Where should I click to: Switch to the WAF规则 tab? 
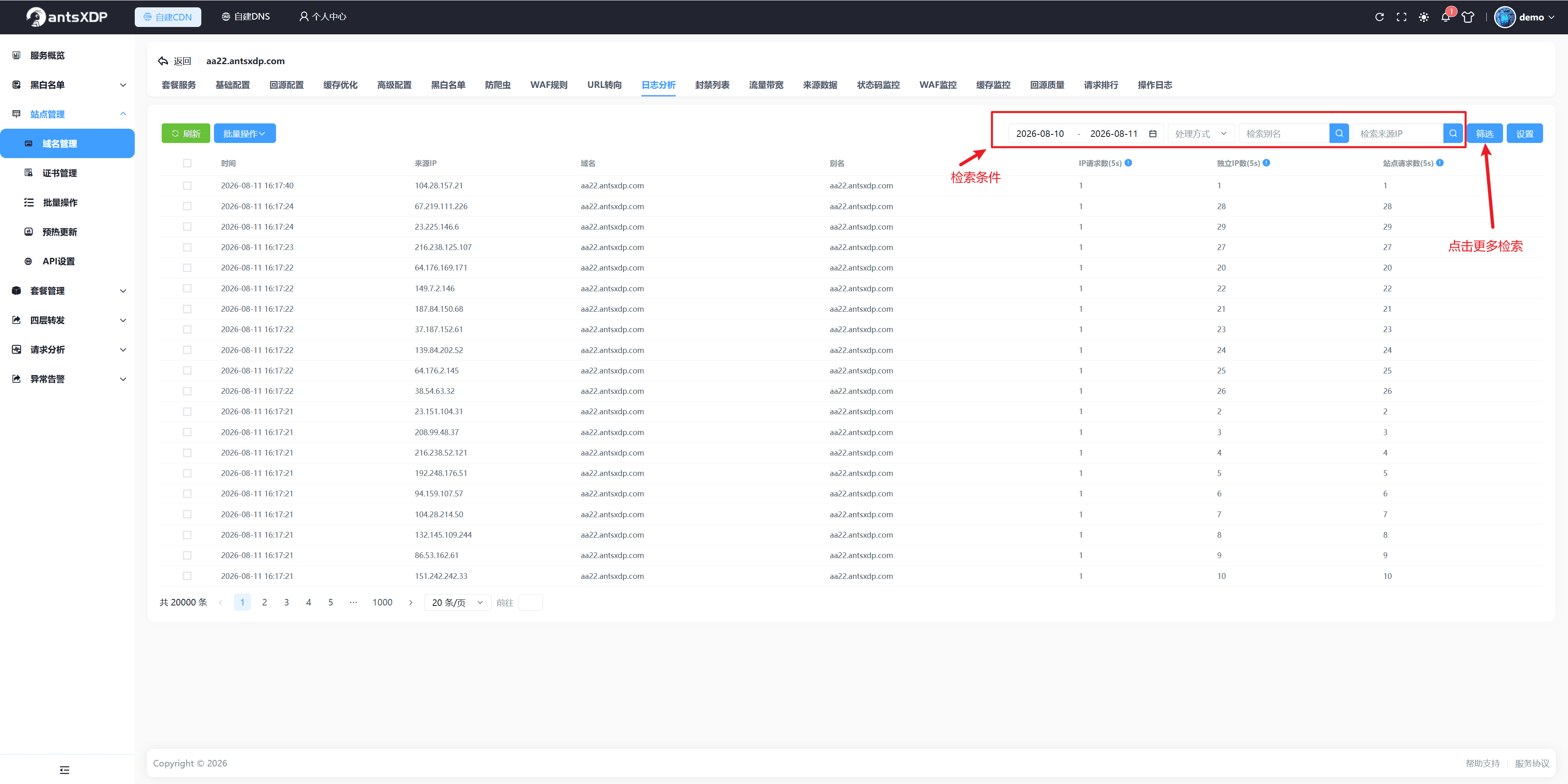coord(548,85)
